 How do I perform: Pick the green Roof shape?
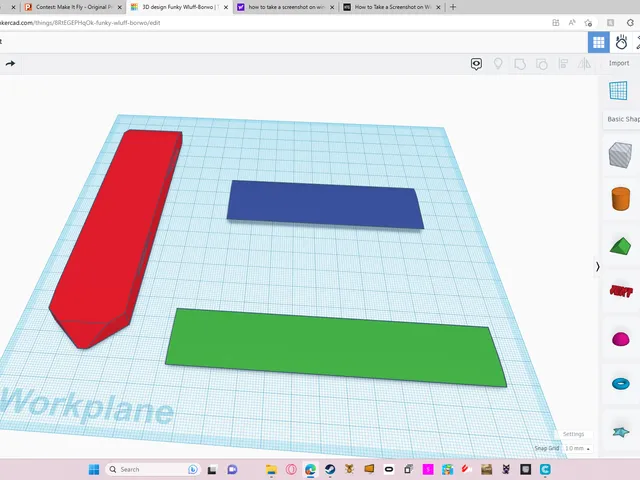pos(620,247)
